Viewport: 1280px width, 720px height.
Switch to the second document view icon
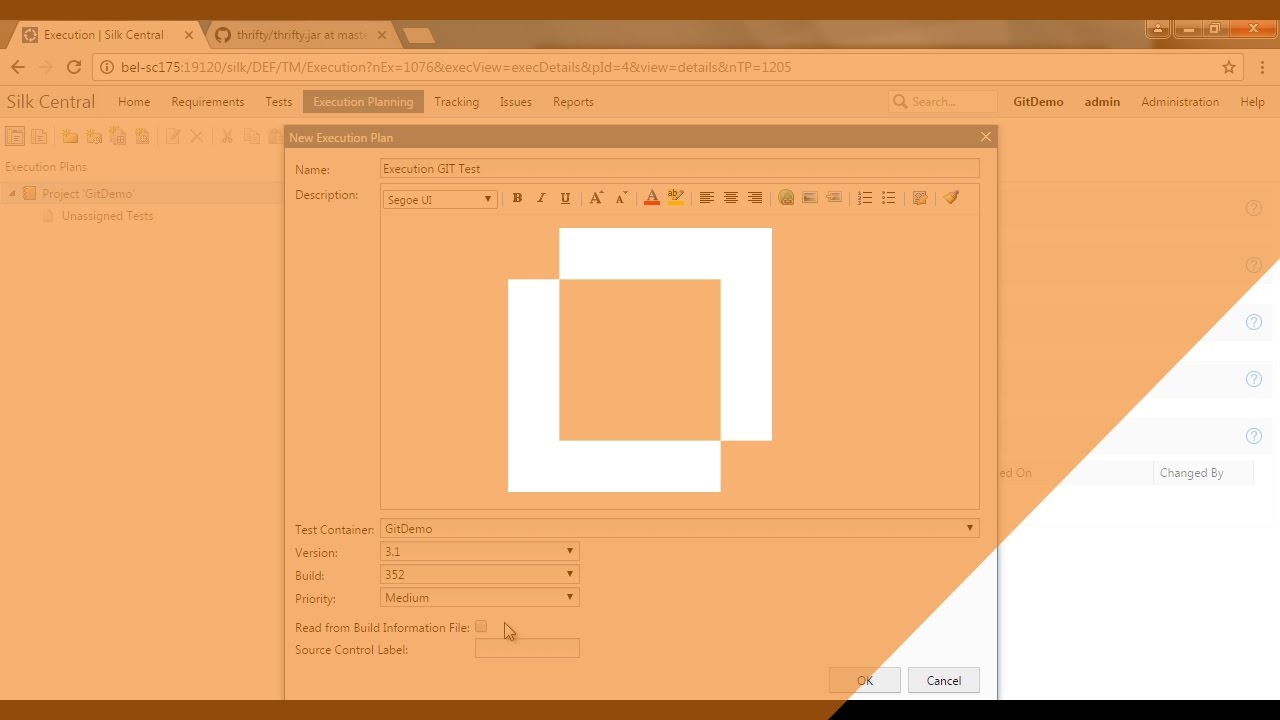39,136
